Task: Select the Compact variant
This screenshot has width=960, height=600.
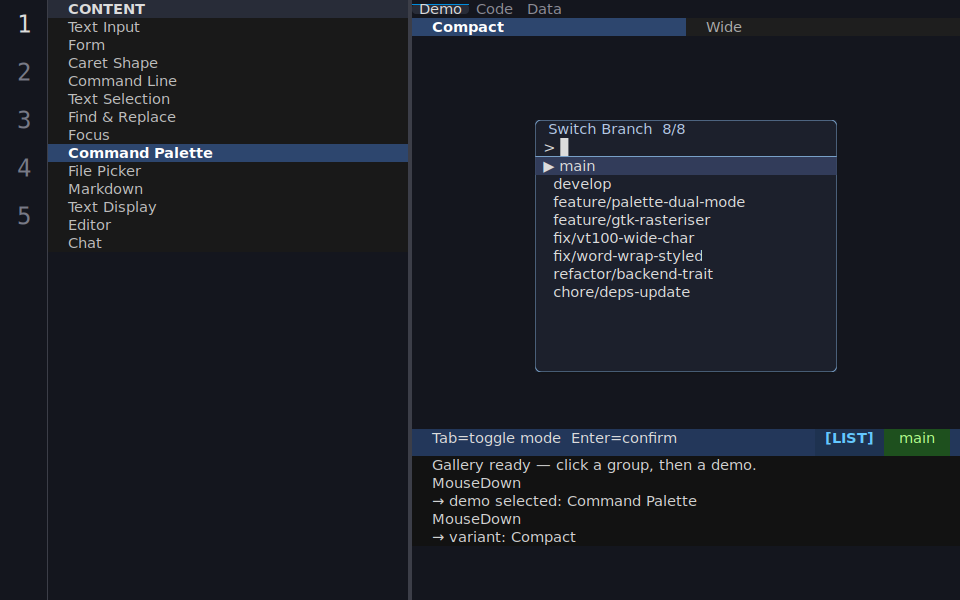Action: point(549,27)
